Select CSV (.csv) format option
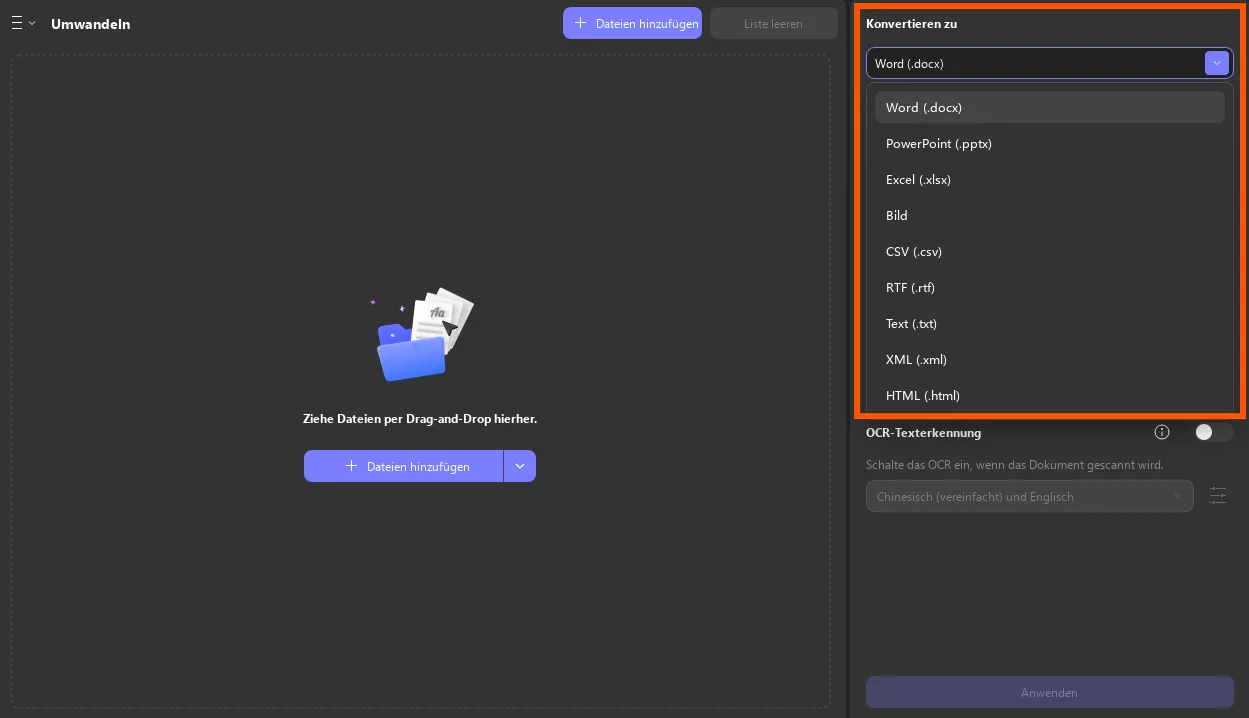 pyautogui.click(x=1049, y=252)
